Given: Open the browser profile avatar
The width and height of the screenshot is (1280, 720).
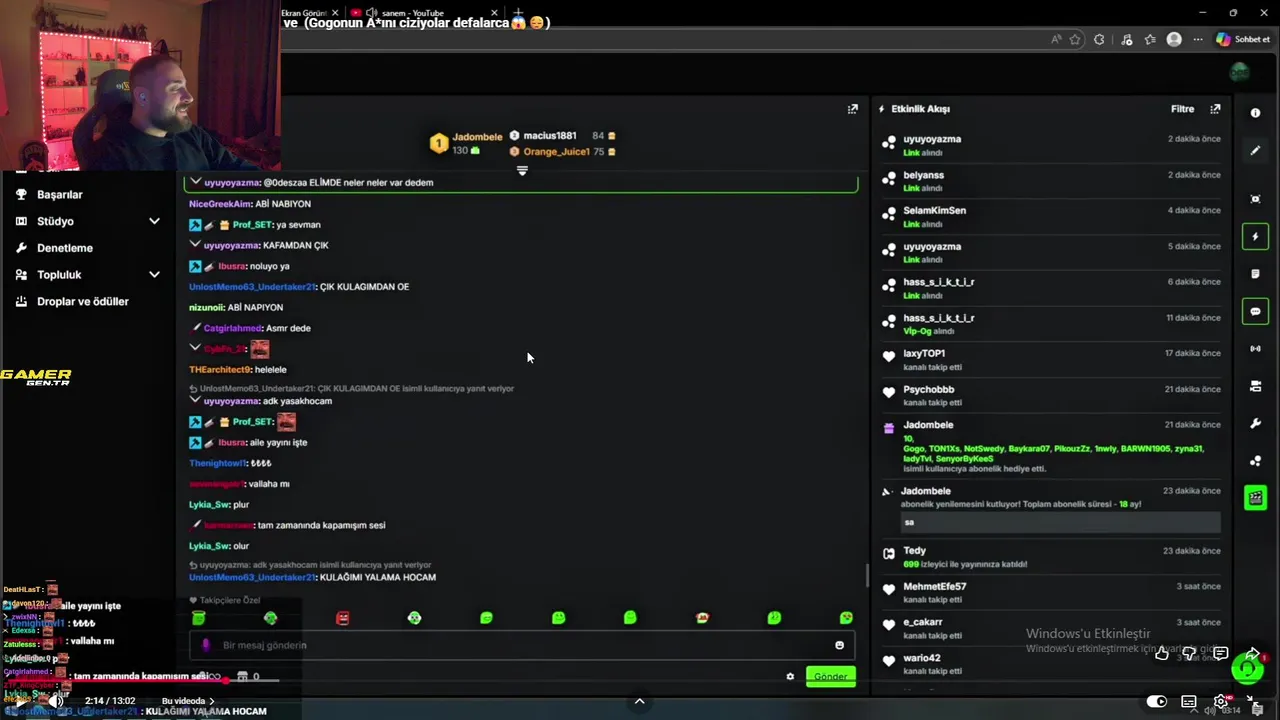Looking at the screenshot, I should 1174,40.
